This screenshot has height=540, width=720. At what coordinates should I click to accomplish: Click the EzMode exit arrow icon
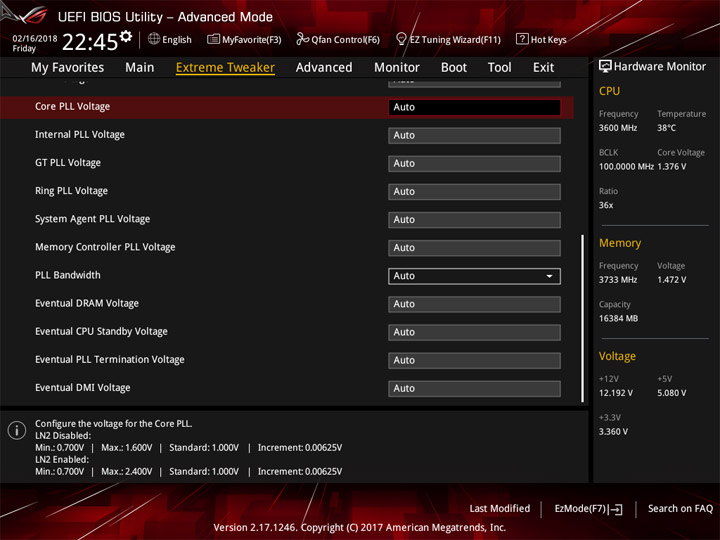617,509
